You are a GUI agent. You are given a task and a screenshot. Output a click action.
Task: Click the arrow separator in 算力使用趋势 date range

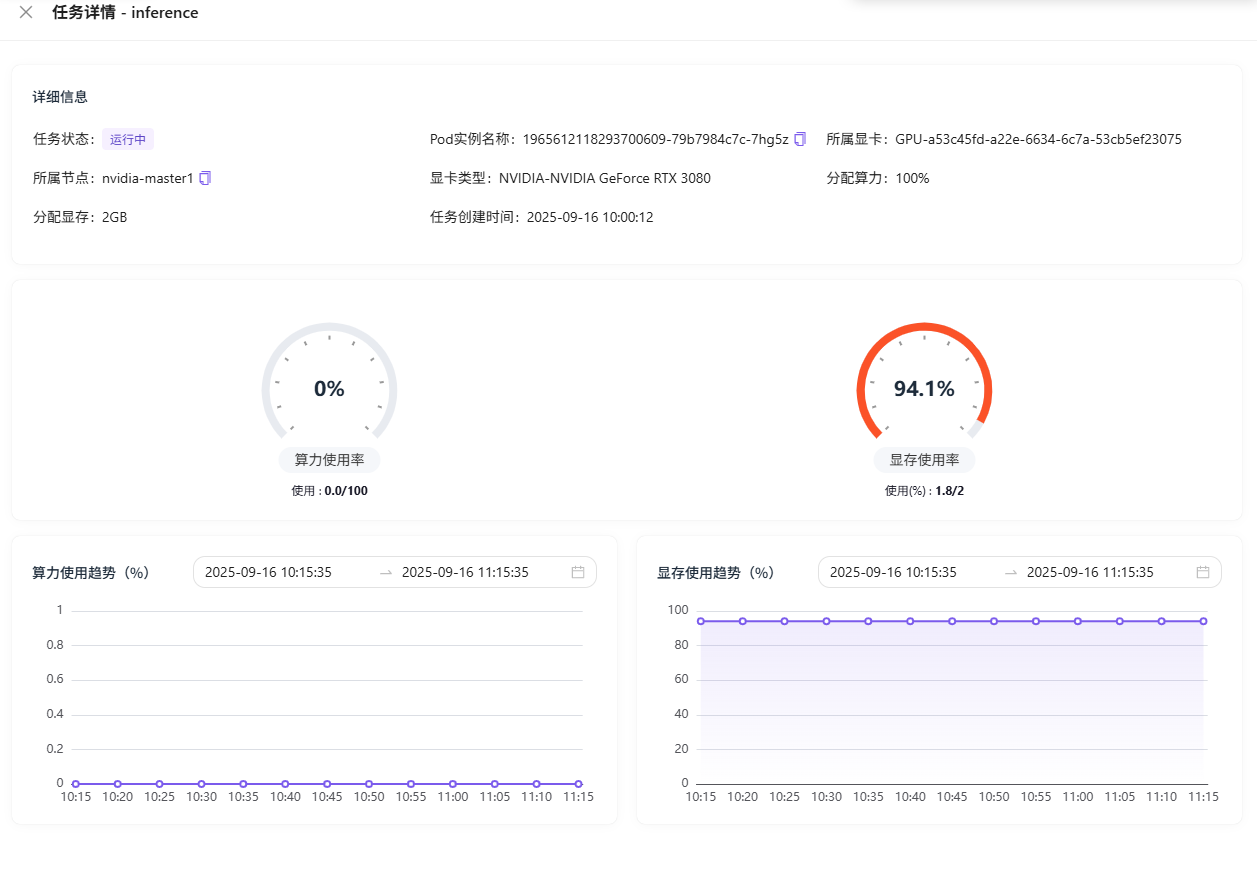(386, 572)
